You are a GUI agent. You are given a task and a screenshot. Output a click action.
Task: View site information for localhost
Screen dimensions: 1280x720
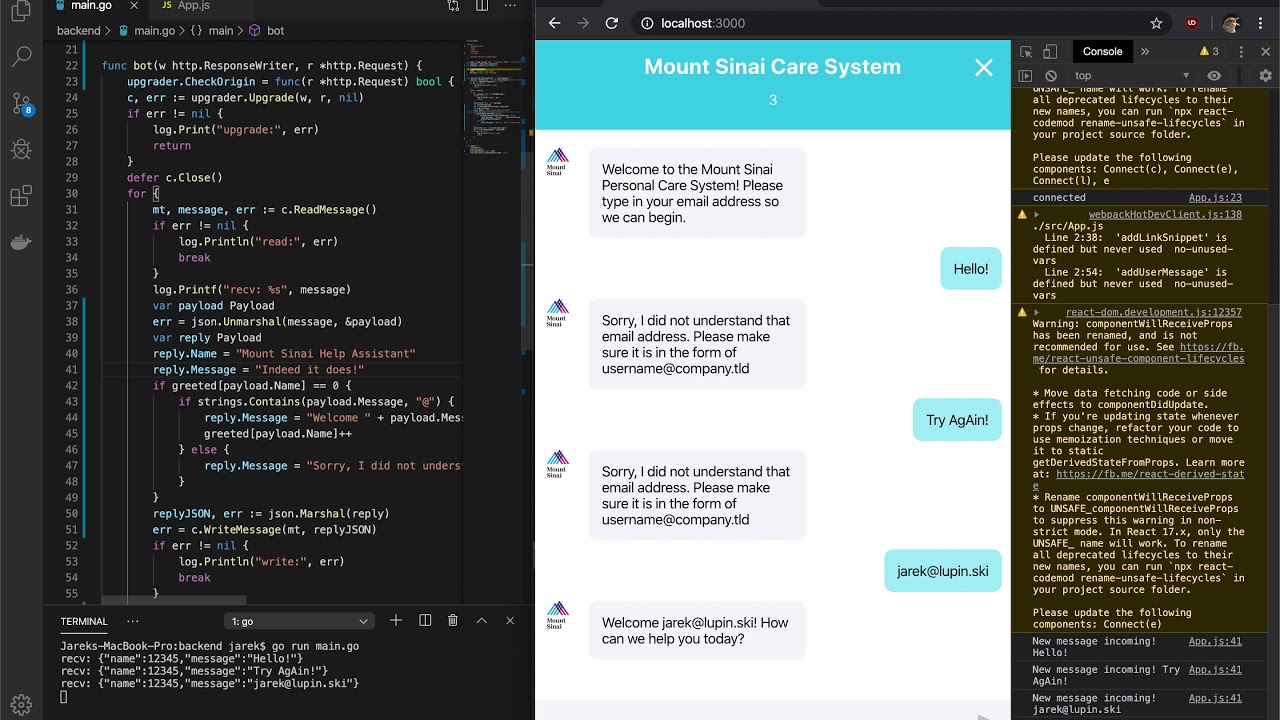pyautogui.click(x=647, y=23)
